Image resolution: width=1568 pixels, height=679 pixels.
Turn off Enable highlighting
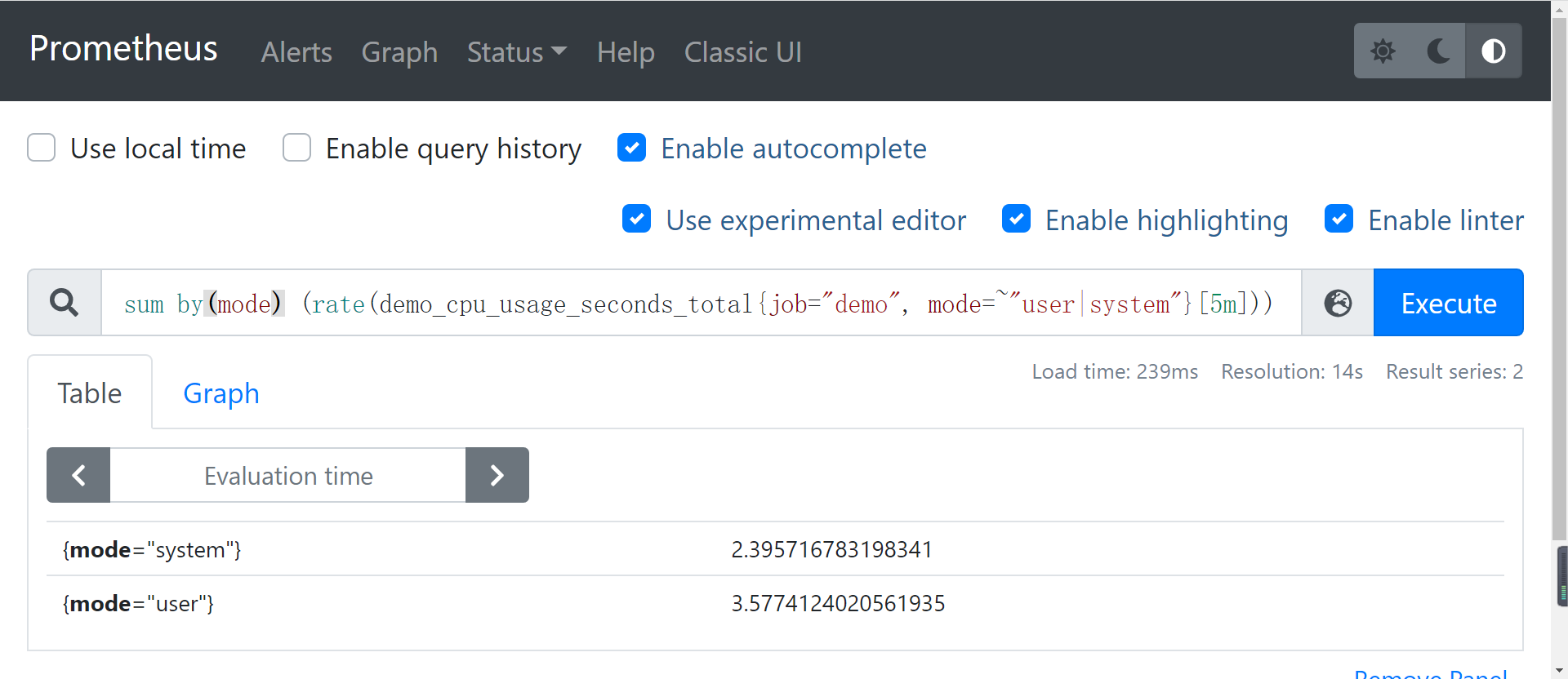(1016, 220)
